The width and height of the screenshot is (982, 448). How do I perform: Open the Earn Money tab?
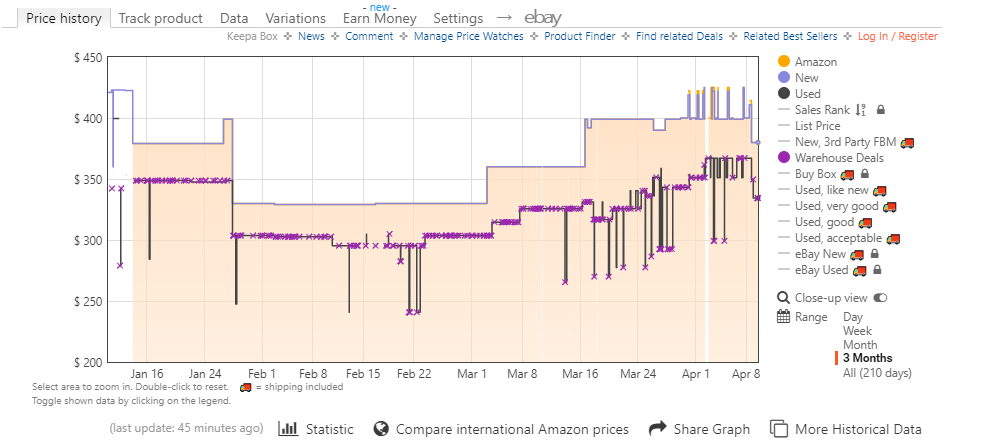380,18
